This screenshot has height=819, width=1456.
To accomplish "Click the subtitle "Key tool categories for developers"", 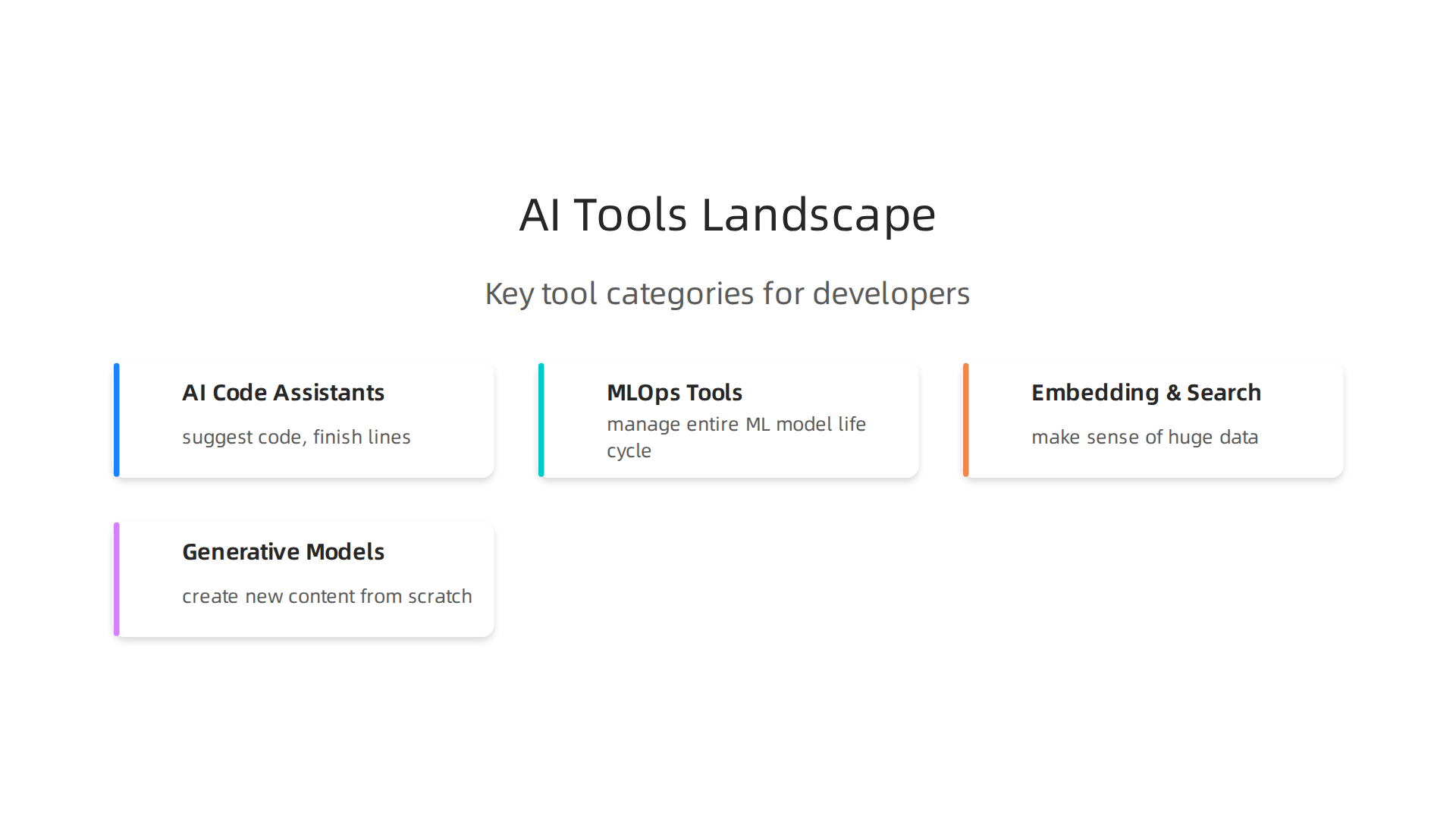I will pos(728,294).
